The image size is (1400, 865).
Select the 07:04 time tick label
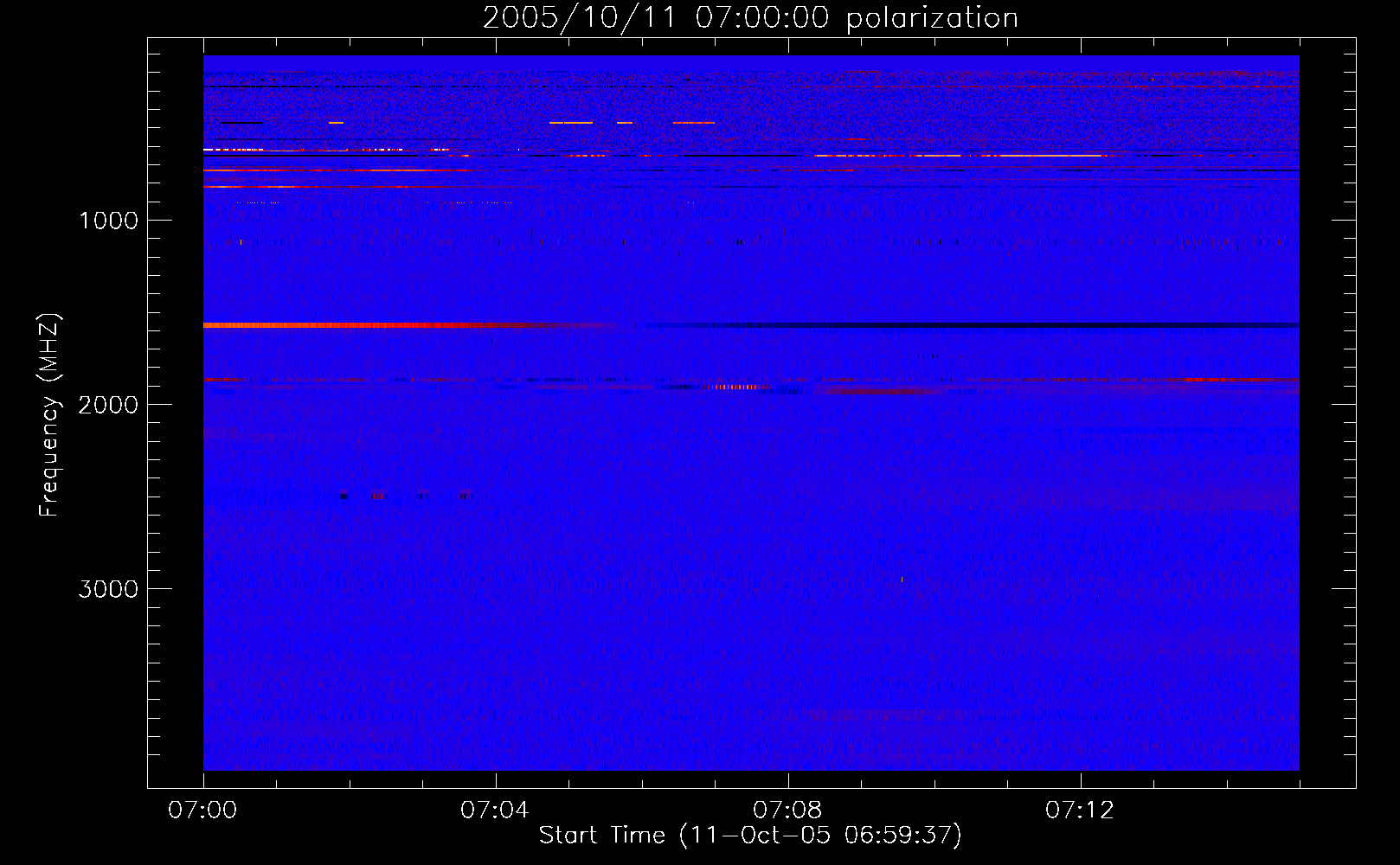pos(495,811)
